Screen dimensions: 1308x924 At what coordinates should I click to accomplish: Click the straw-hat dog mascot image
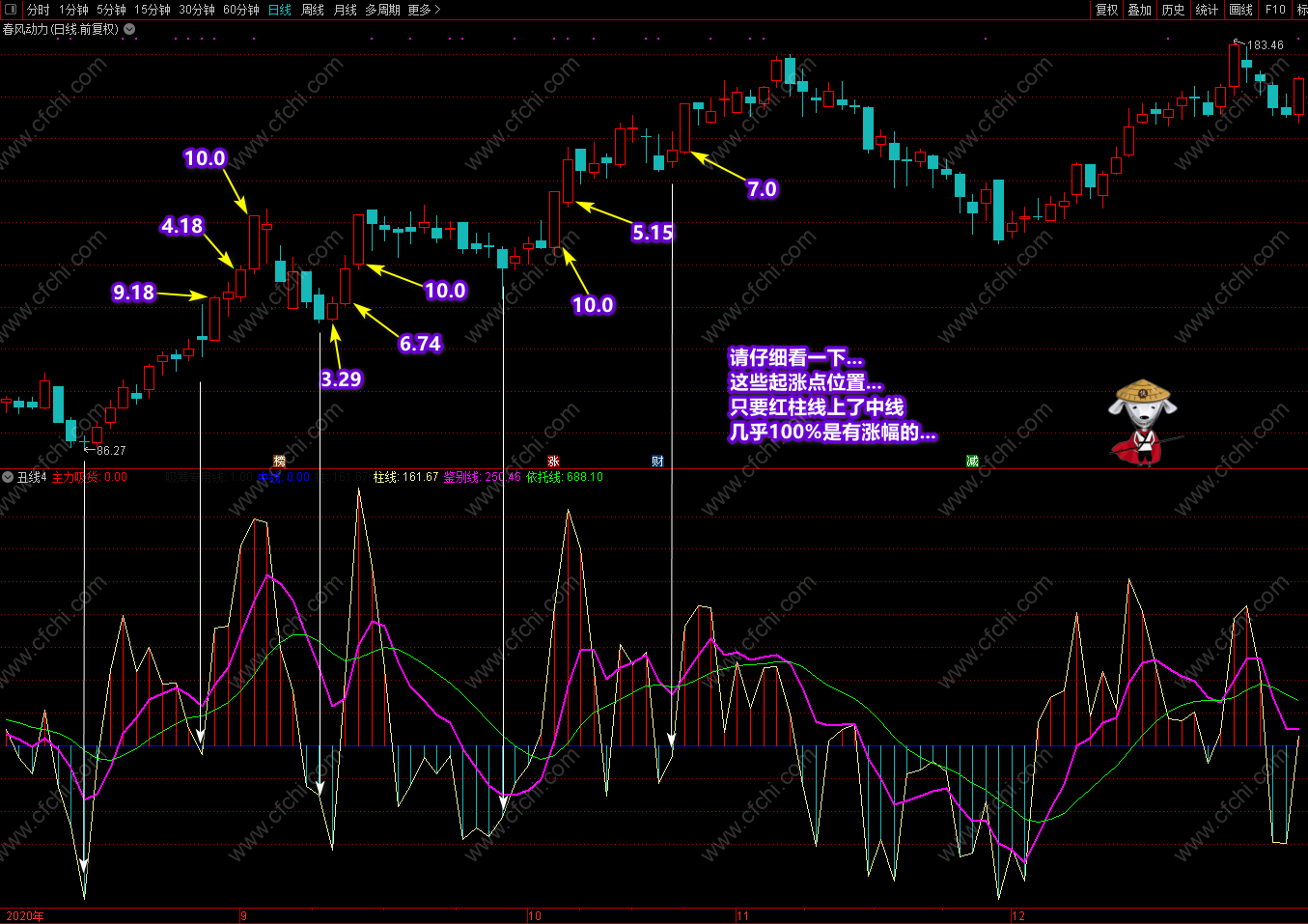1142,422
